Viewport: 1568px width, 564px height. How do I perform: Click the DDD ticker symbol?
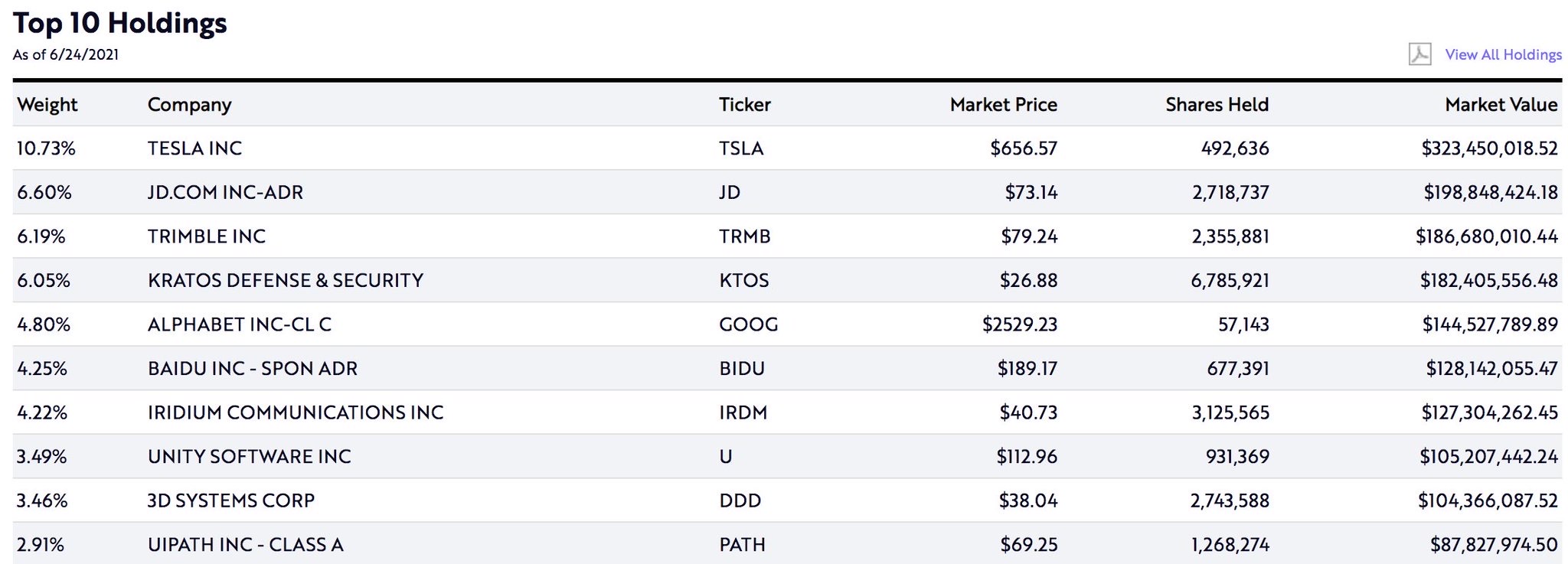pos(740,501)
